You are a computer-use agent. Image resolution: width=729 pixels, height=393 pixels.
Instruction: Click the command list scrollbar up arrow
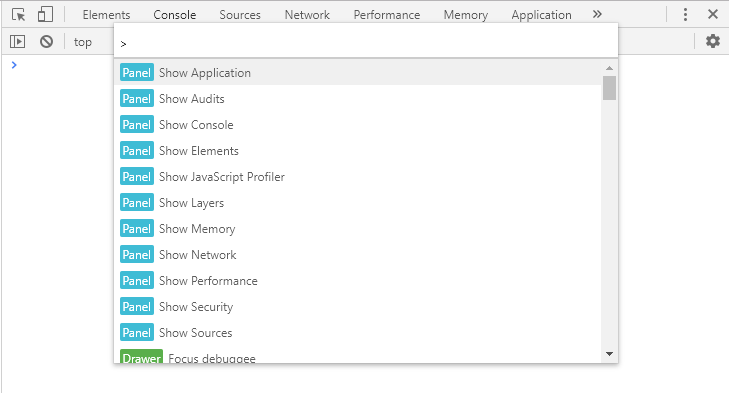609,68
